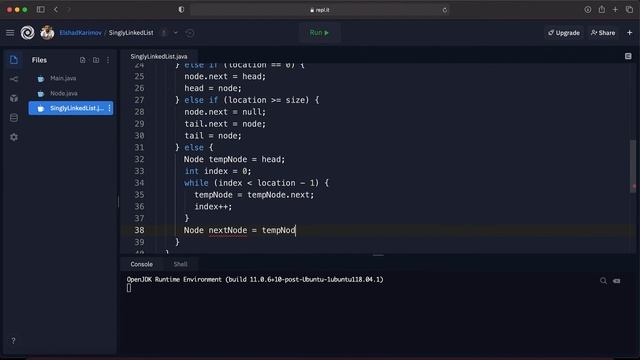Open the Files panel more options menu

click(x=108, y=60)
